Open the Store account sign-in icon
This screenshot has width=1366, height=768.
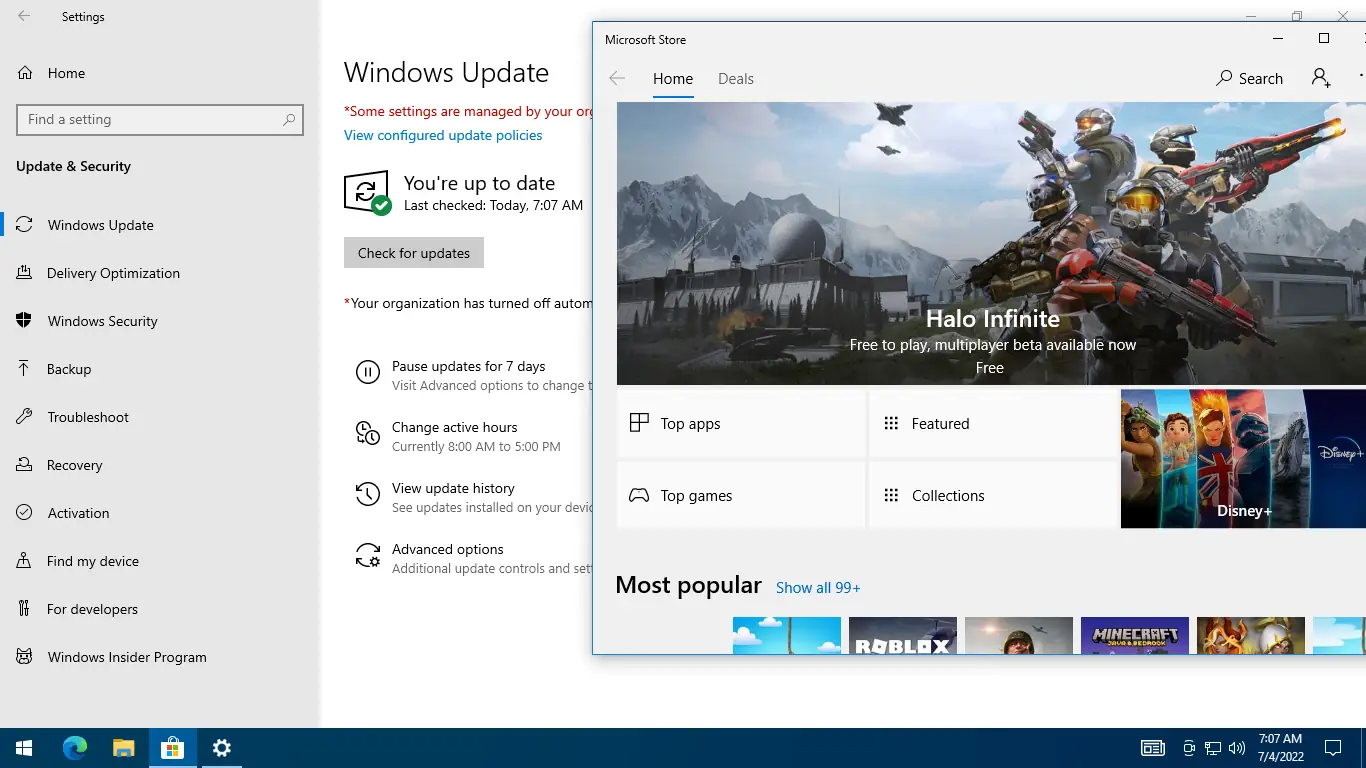click(1321, 78)
